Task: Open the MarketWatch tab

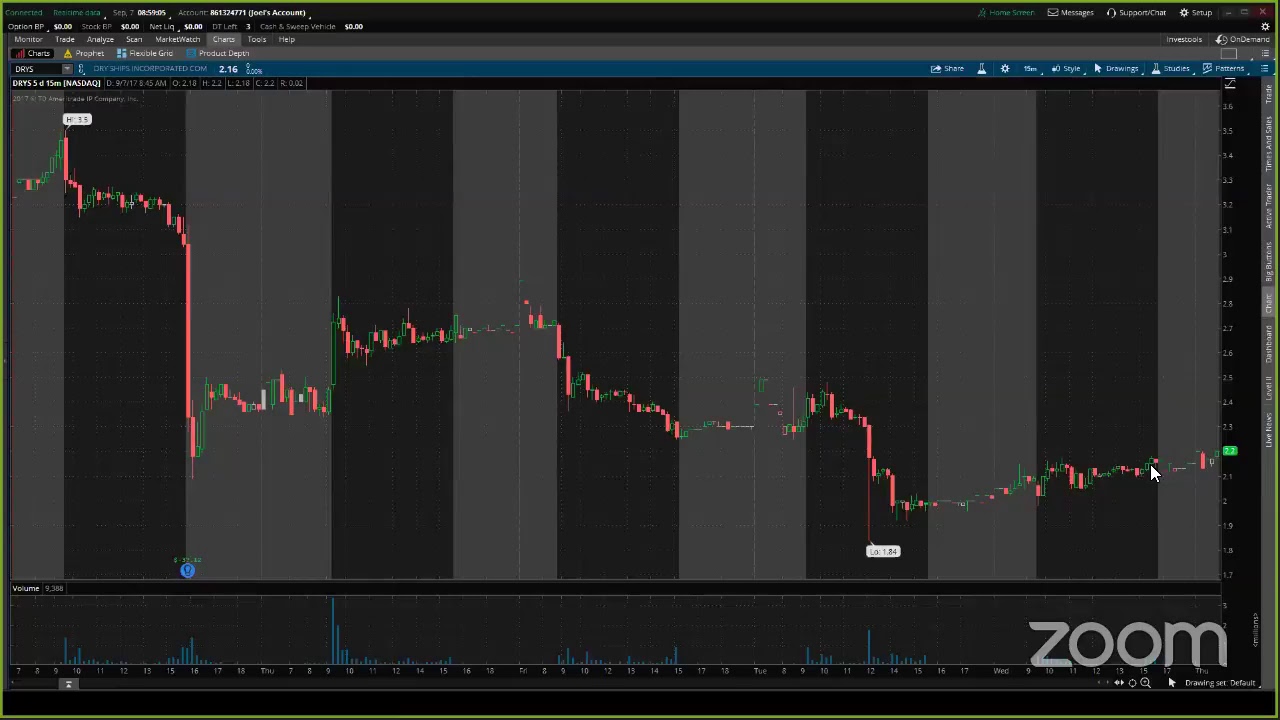Action: pos(177,39)
